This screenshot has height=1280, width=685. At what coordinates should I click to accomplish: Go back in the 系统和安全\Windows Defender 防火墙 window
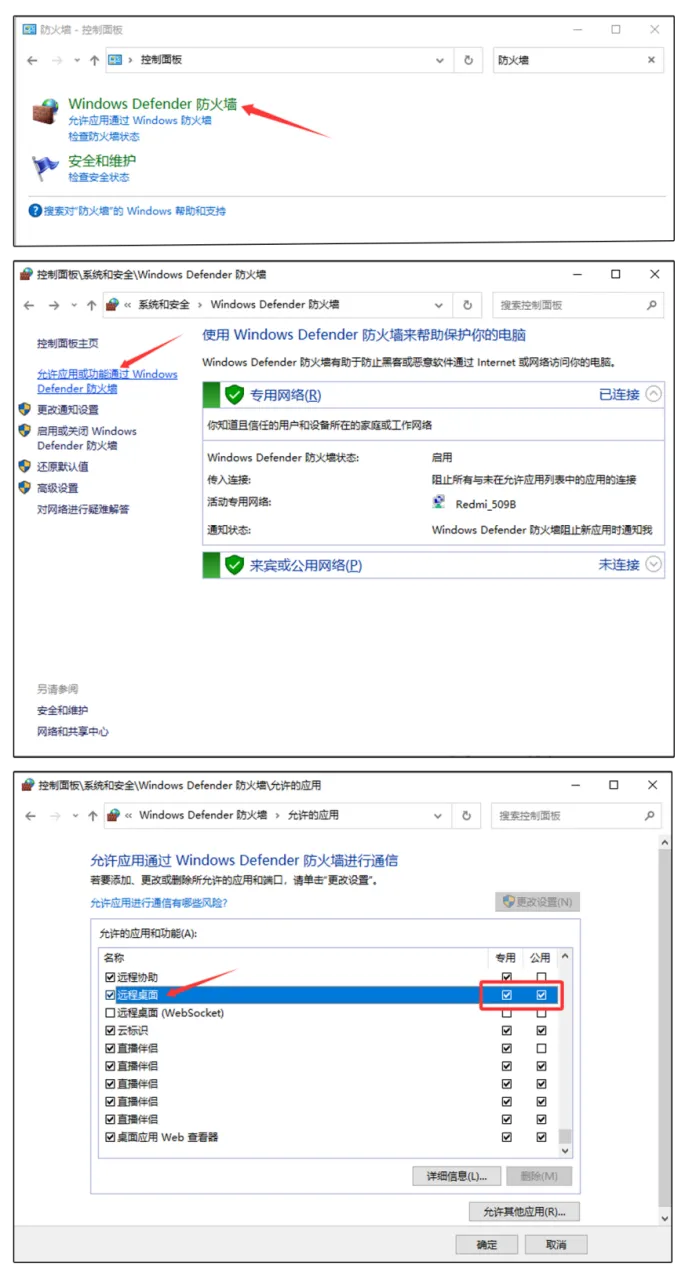click(30, 305)
